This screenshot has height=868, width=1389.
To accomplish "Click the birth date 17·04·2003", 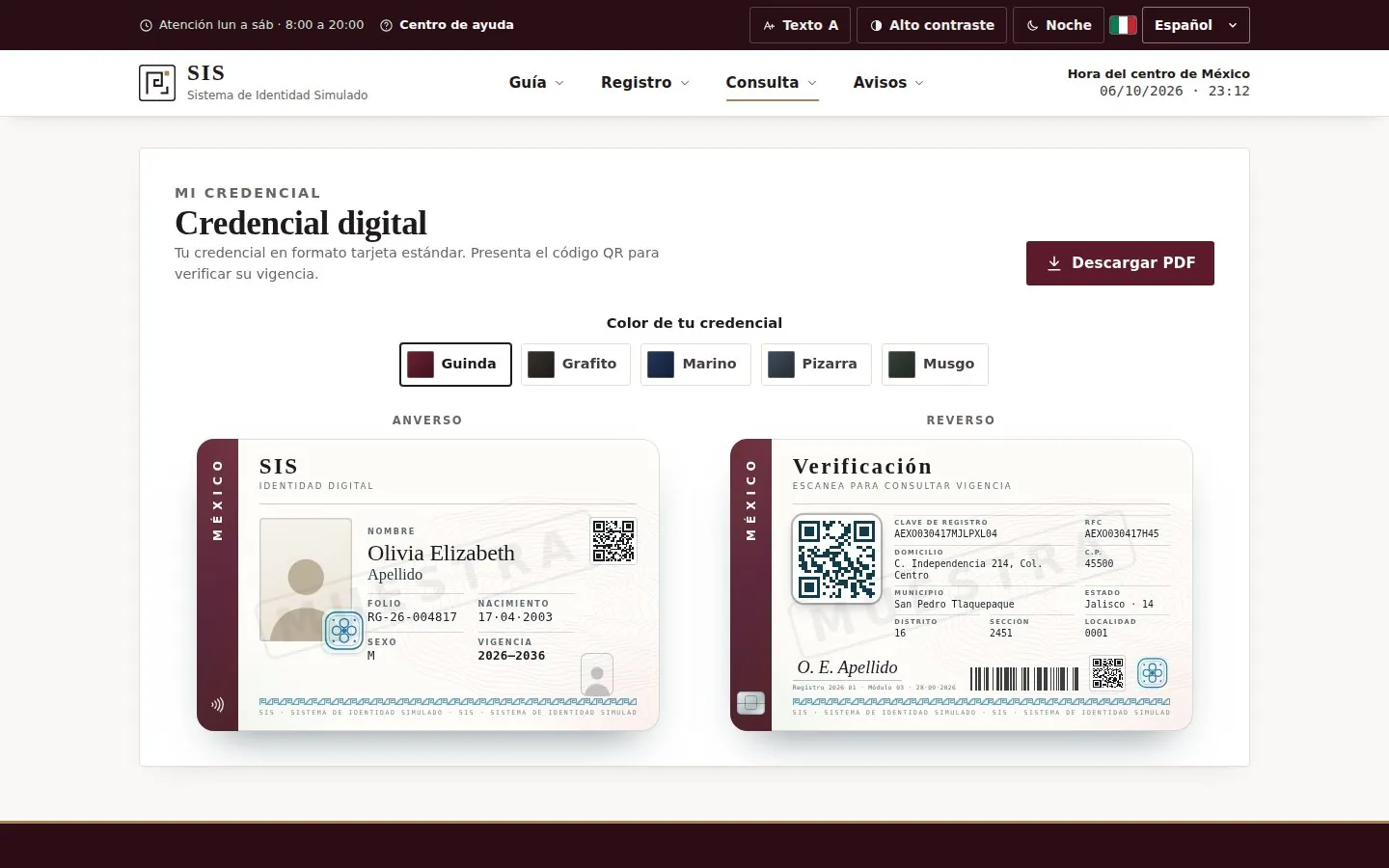I will [515, 617].
